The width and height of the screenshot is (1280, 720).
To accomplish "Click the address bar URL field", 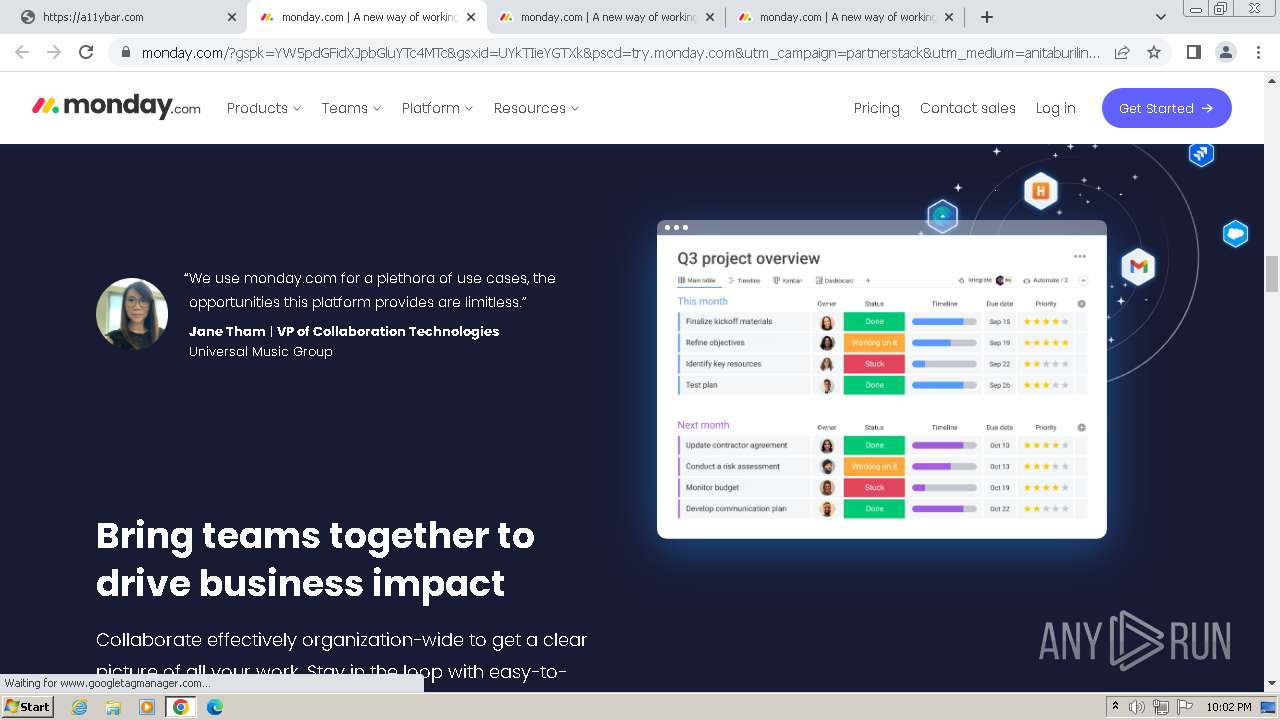I will point(620,52).
